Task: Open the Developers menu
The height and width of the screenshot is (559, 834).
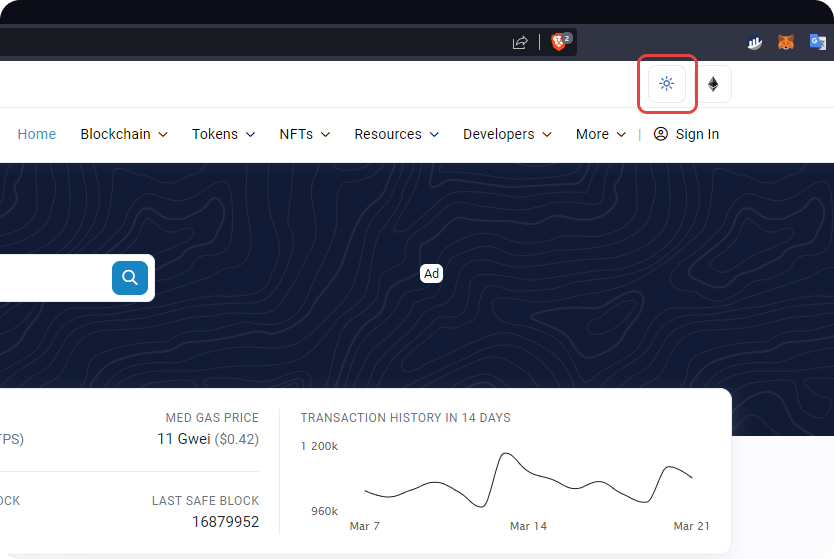Action: (x=507, y=134)
